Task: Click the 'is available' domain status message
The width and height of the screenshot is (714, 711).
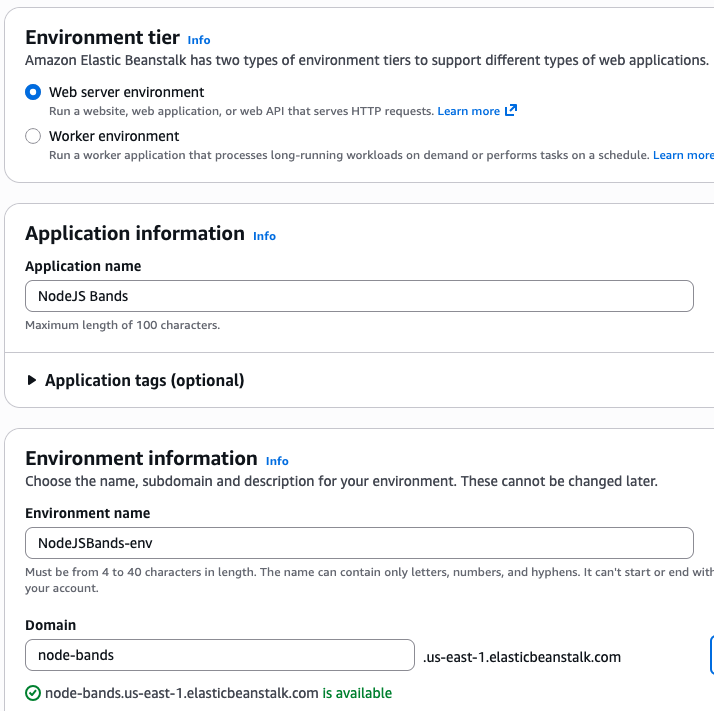Action: (357, 693)
